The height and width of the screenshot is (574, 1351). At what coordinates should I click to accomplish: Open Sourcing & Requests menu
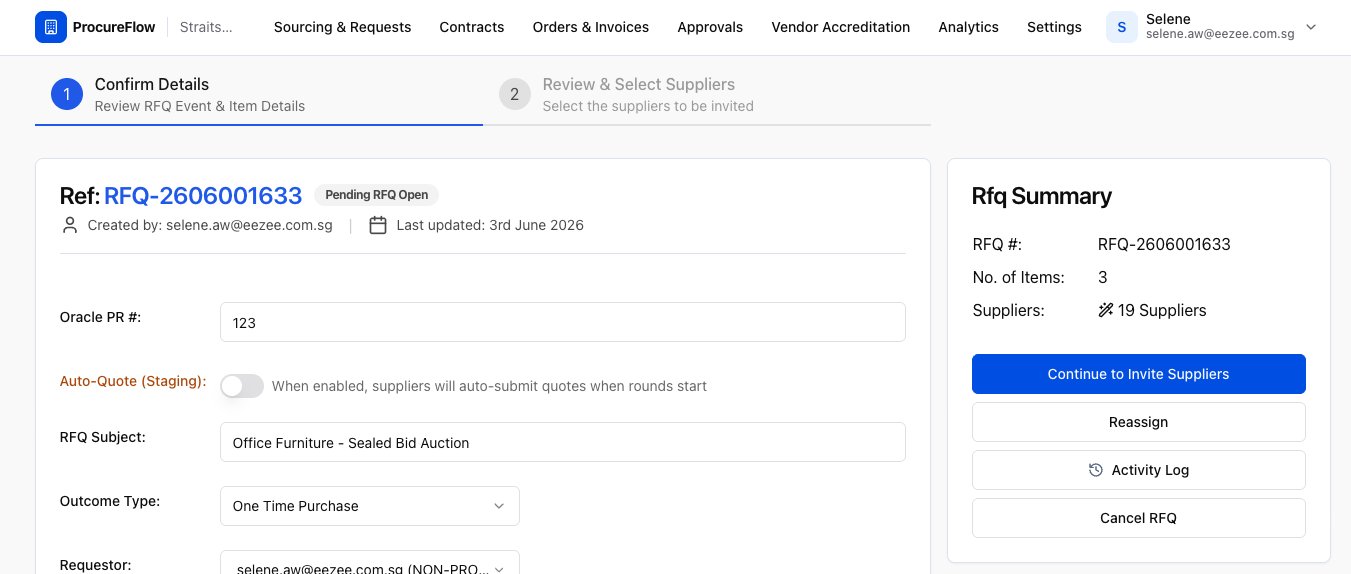(x=343, y=27)
